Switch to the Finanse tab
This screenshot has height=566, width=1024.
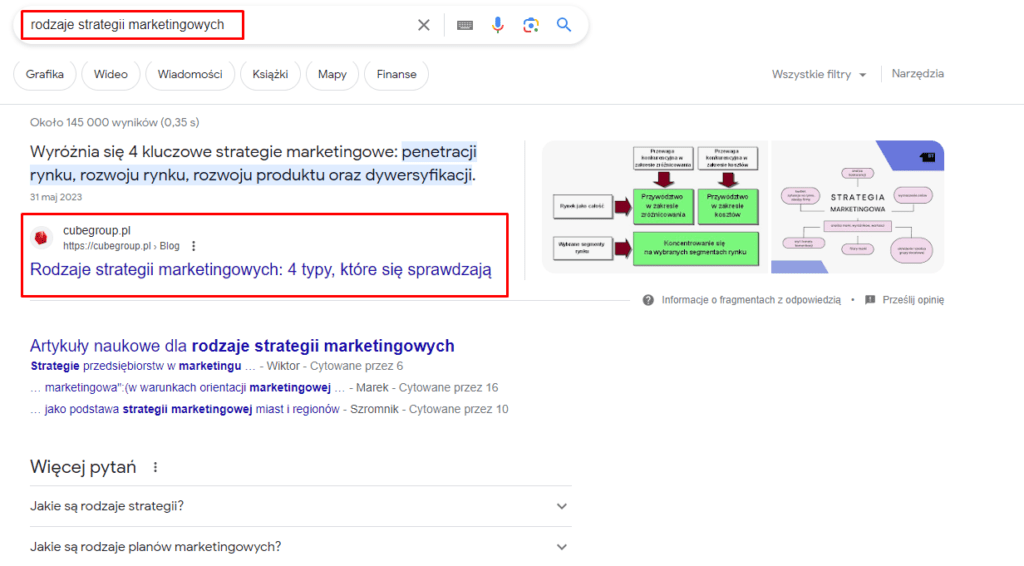(x=396, y=74)
